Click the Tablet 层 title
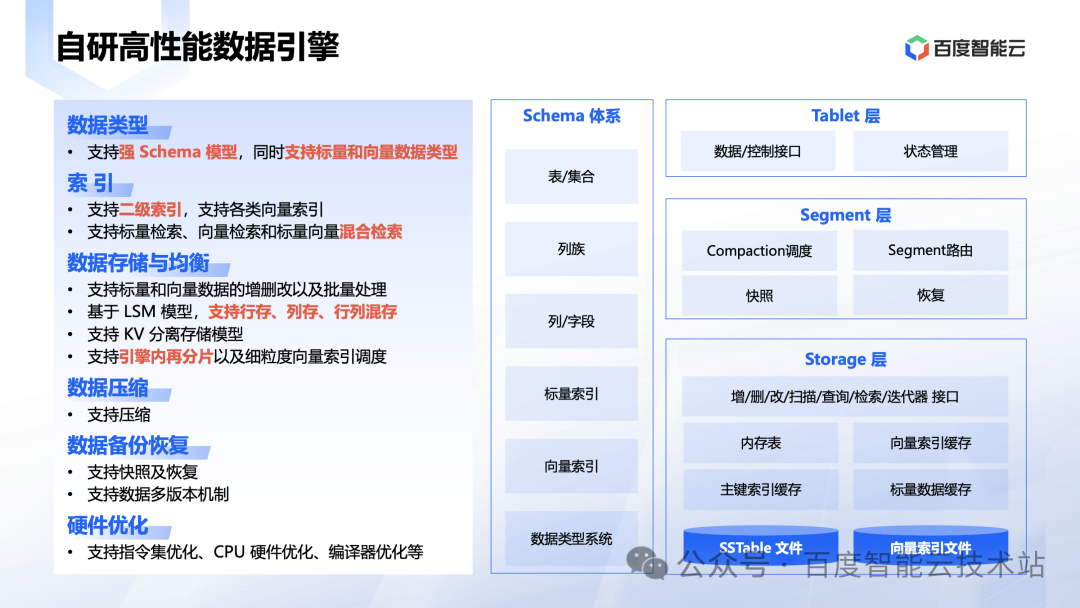Image resolution: width=1080 pixels, height=608 pixels. click(x=846, y=116)
